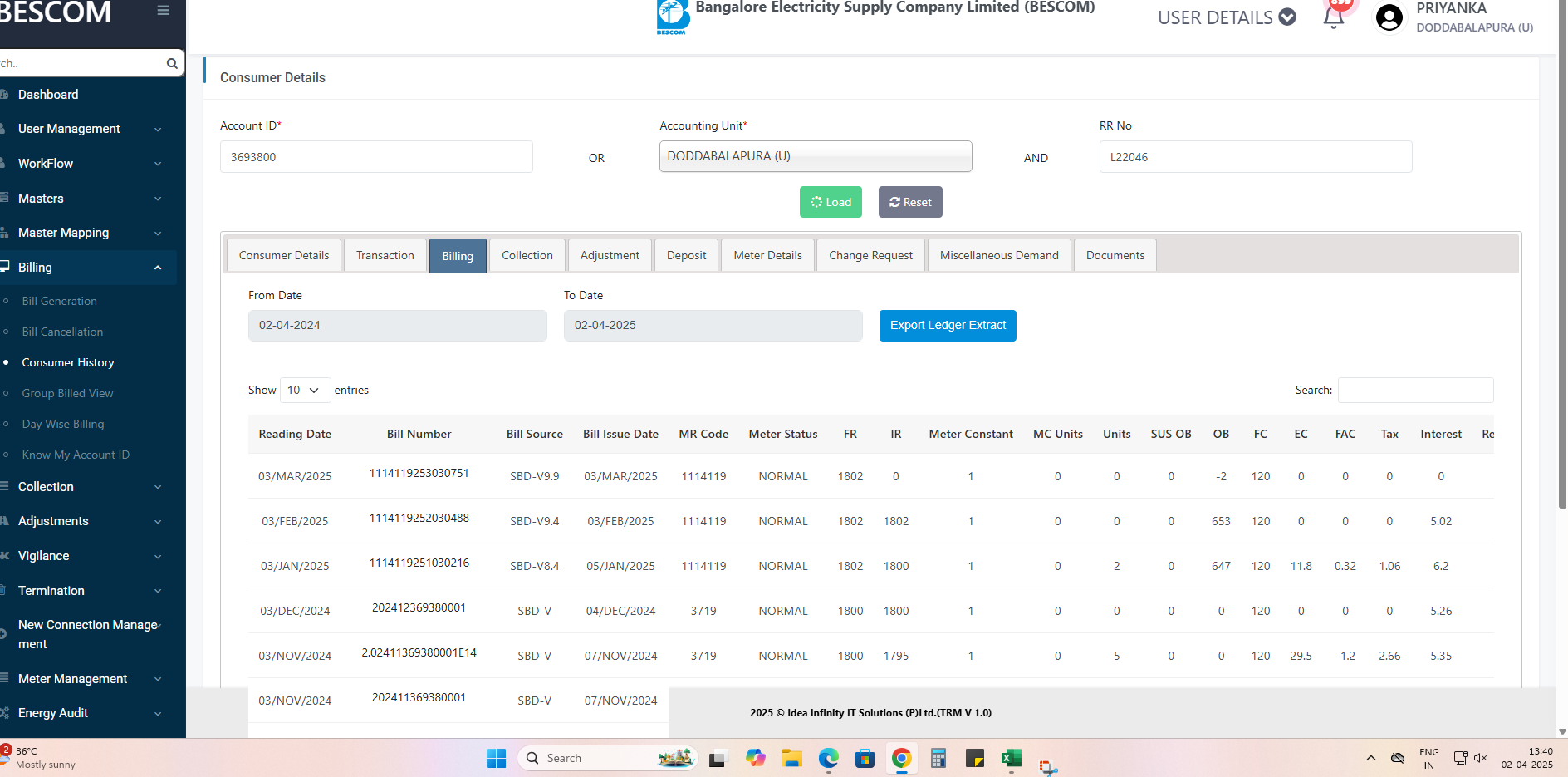Open the Documents tab

(1115, 255)
